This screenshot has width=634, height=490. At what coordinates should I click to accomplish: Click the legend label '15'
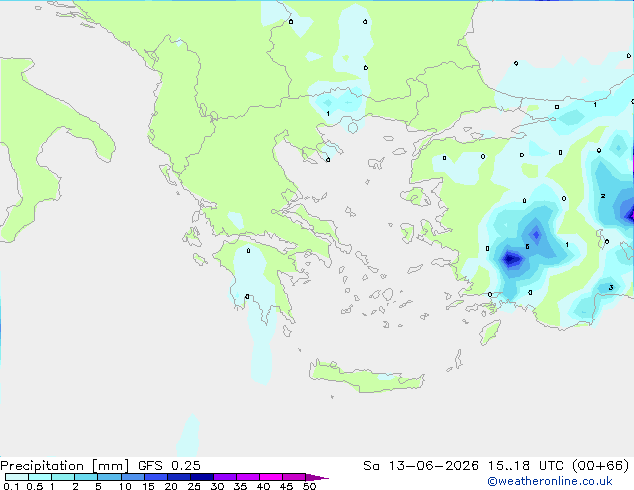[148, 486]
